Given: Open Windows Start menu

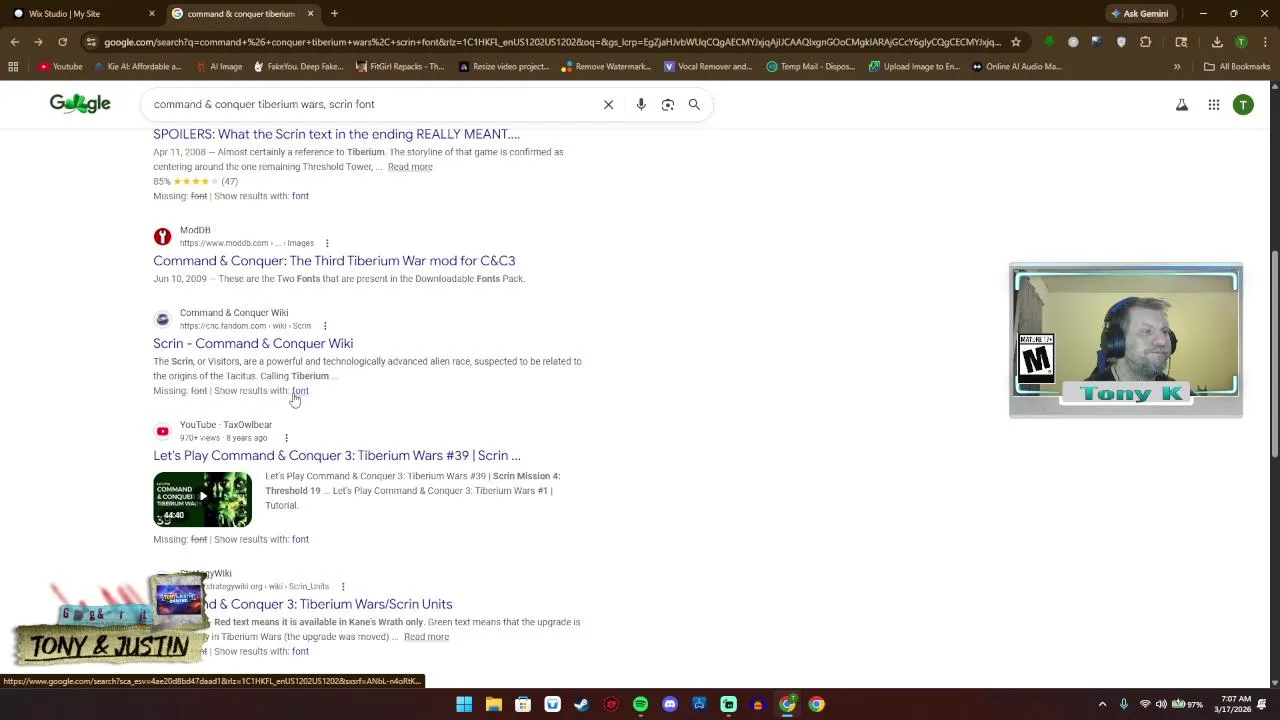Looking at the screenshot, I should 464,704.
